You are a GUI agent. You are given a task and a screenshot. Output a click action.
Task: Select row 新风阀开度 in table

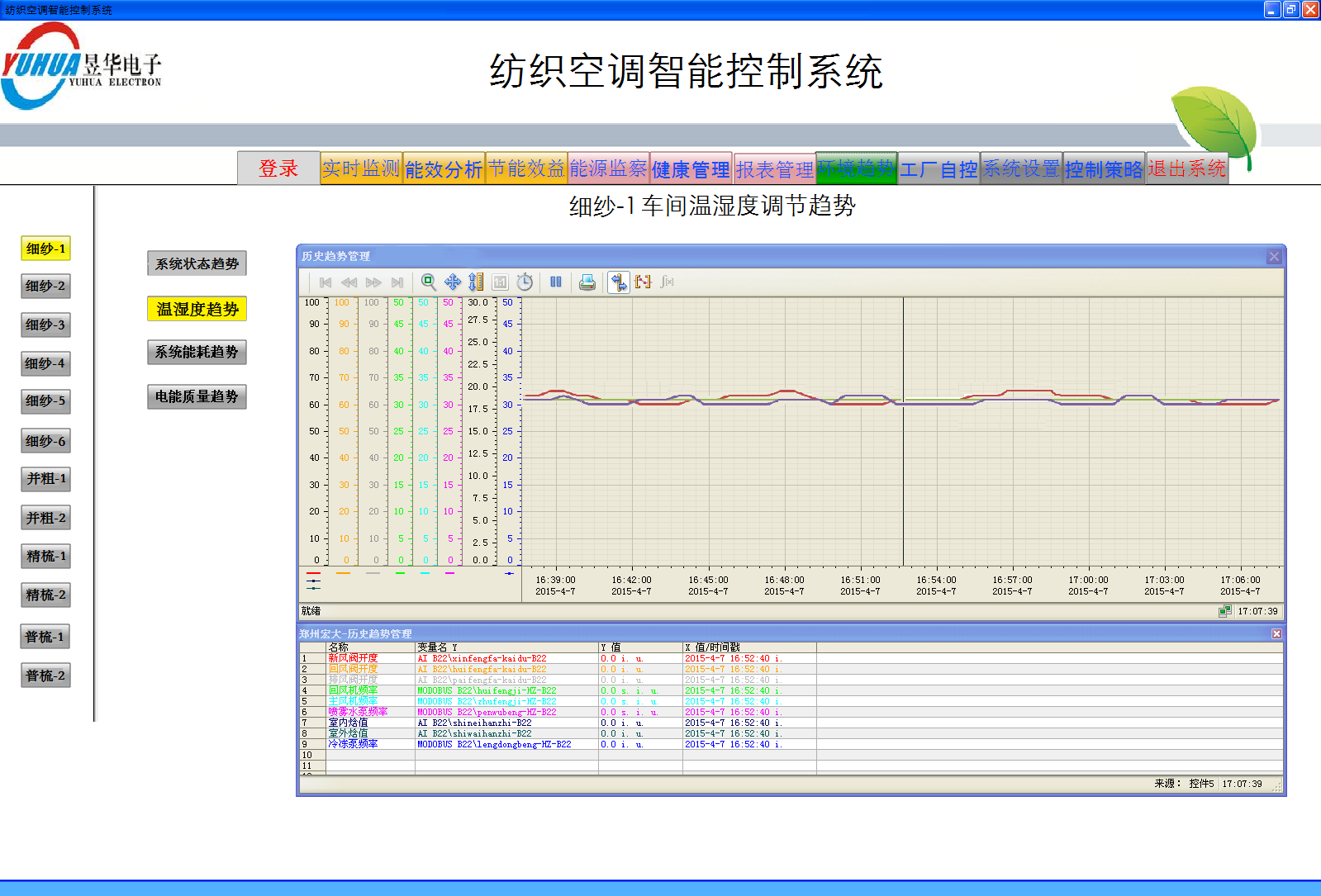[791, 658]
